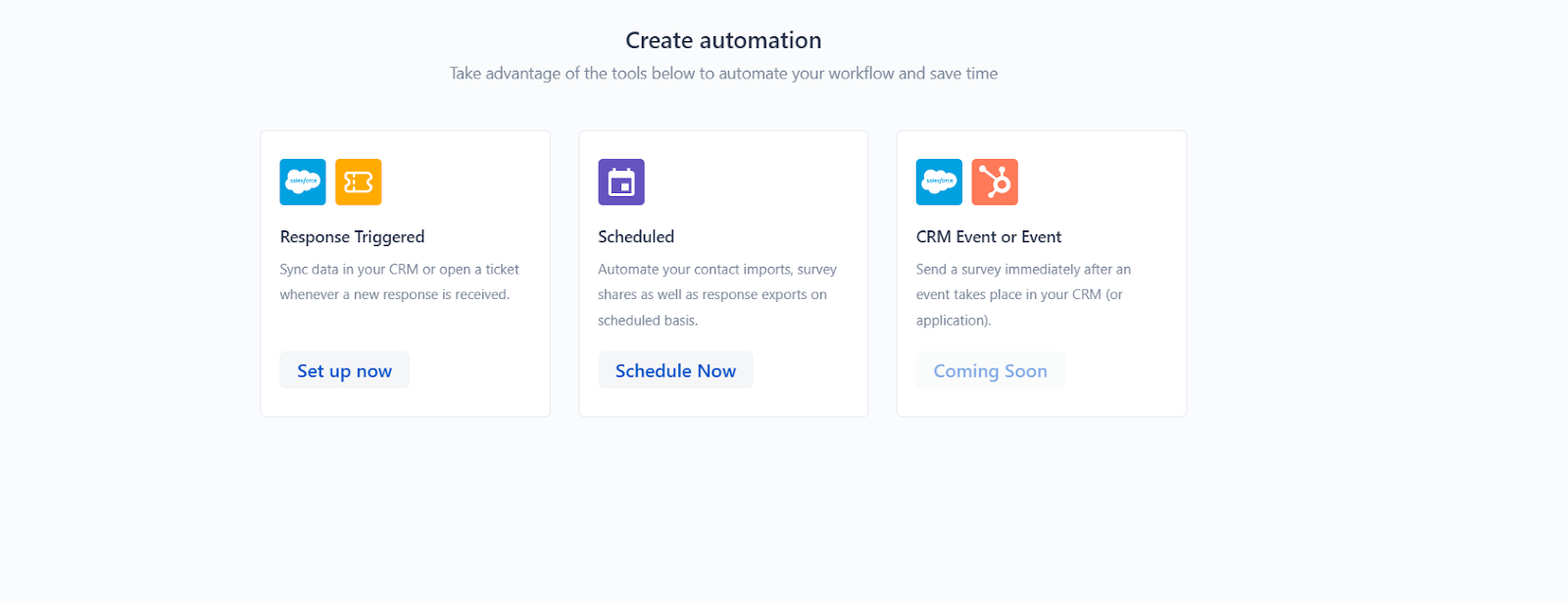Select the Response Triggered title
Viewport: 1568px width, 604px height.
tap(352, 237)
